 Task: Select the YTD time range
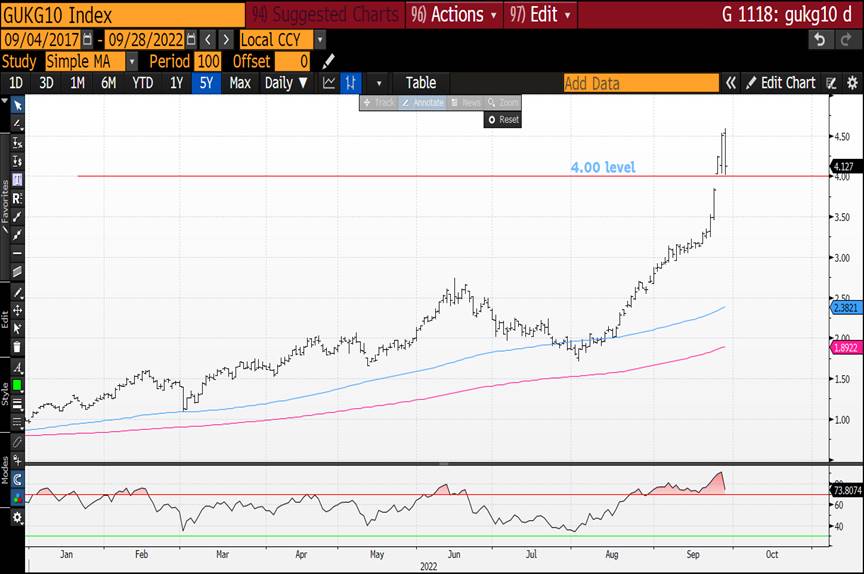(x=142, y=83)
